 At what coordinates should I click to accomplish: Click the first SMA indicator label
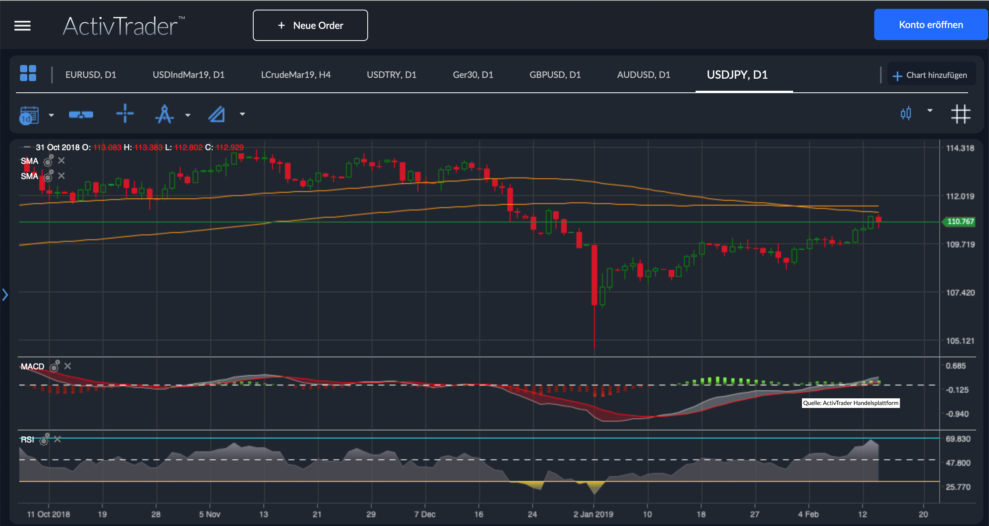click(30, 161)
